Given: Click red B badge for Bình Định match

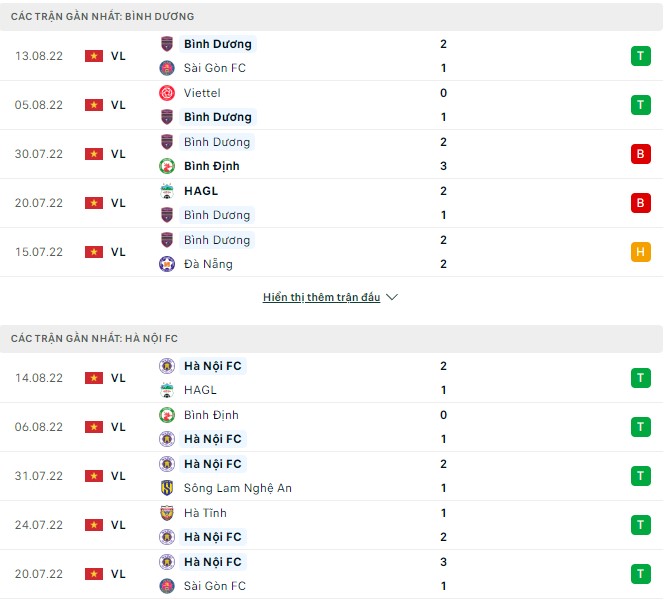Looking at the screenshot, I should click(x=640, y=154).
